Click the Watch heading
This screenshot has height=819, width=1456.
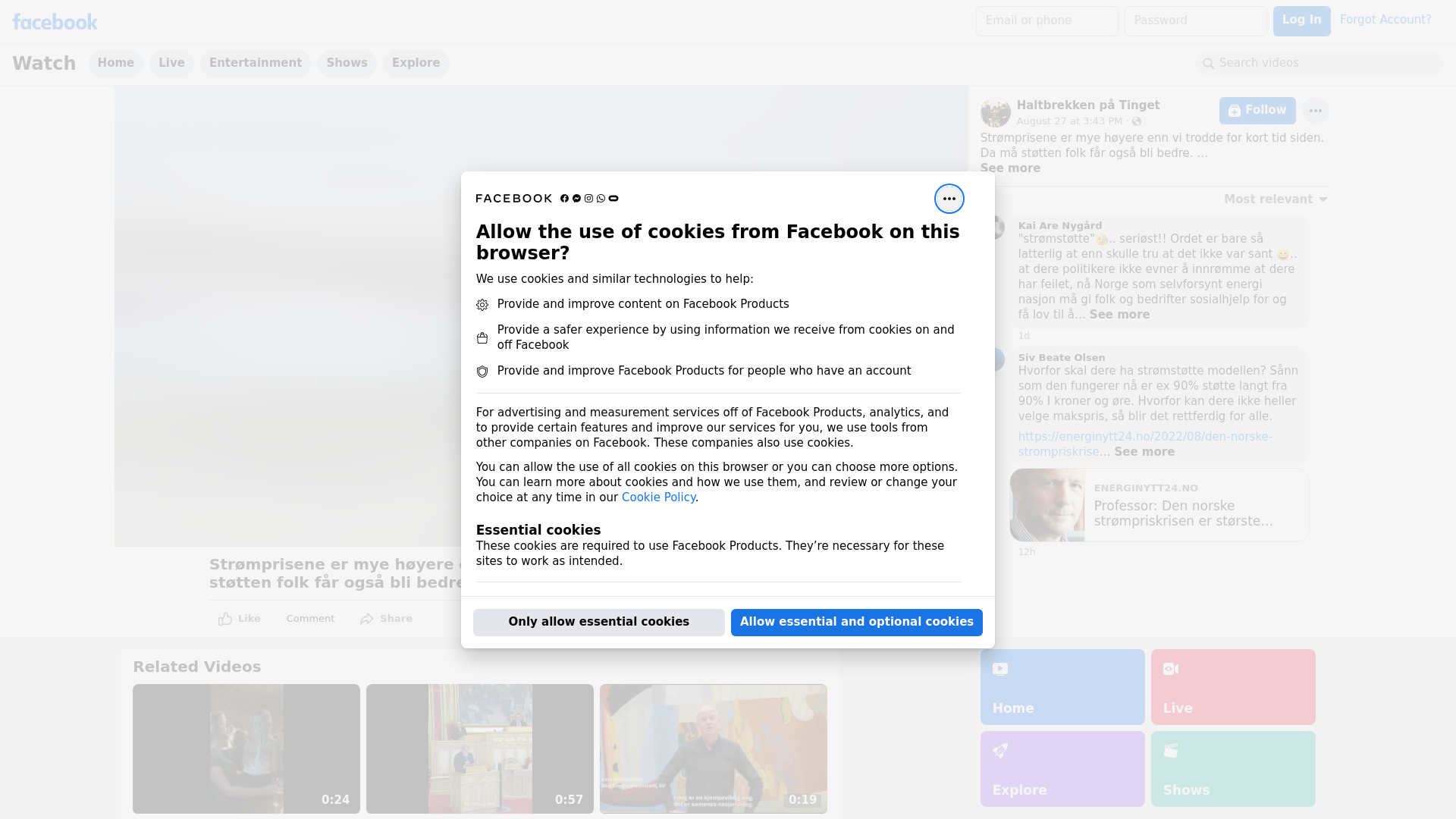pos(44,64)
